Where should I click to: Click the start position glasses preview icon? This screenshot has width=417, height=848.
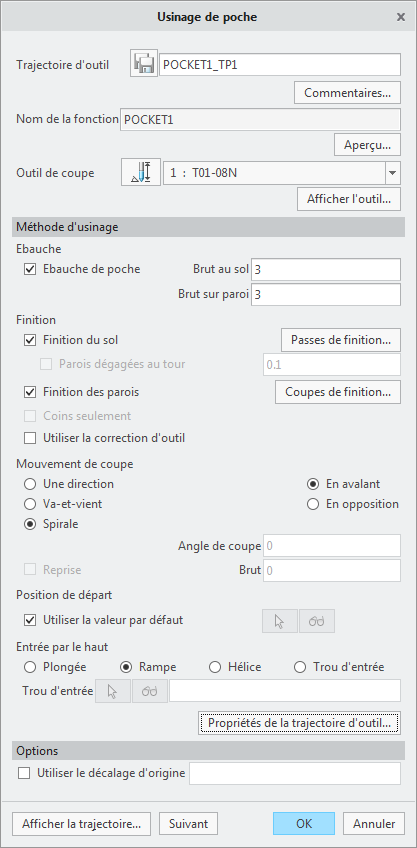pyautogui.click(x=316, y=621)
